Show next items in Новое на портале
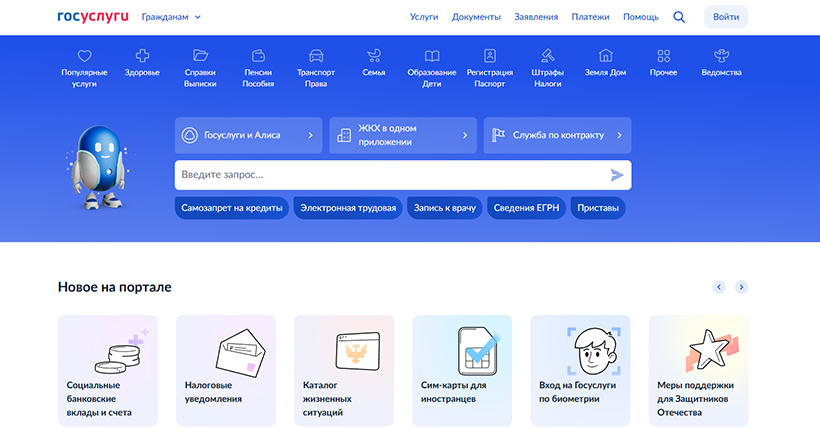820x429 pixels. pyautogui.click(x=741, y=287)
